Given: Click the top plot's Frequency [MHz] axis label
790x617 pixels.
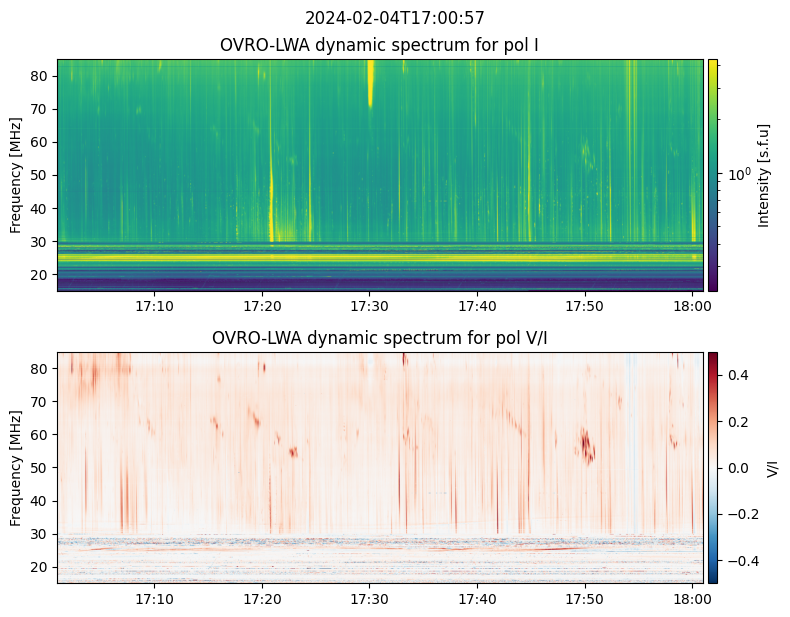Looking at the screenshot, I should click(16, 175).
